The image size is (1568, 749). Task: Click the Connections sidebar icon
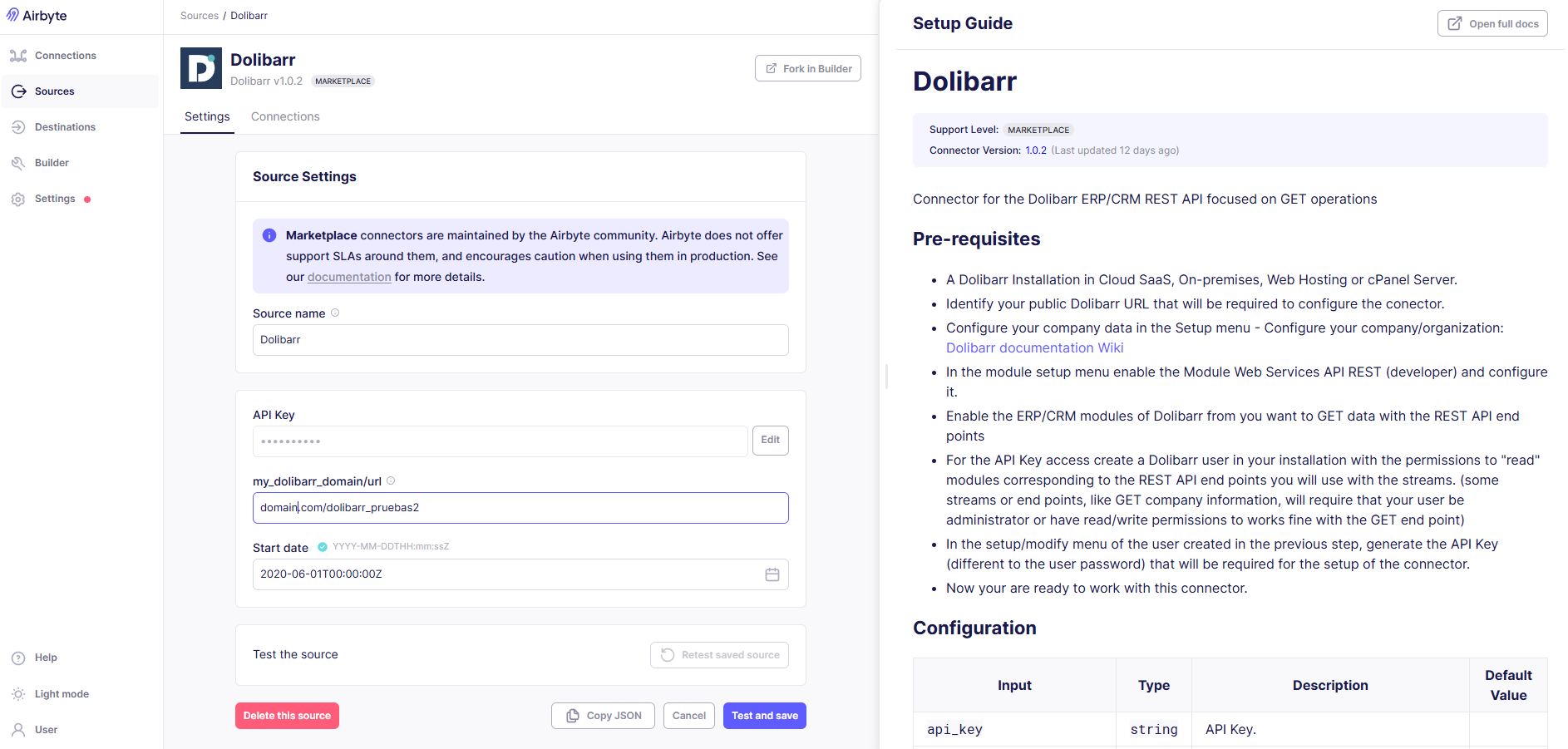coord(18,56)
